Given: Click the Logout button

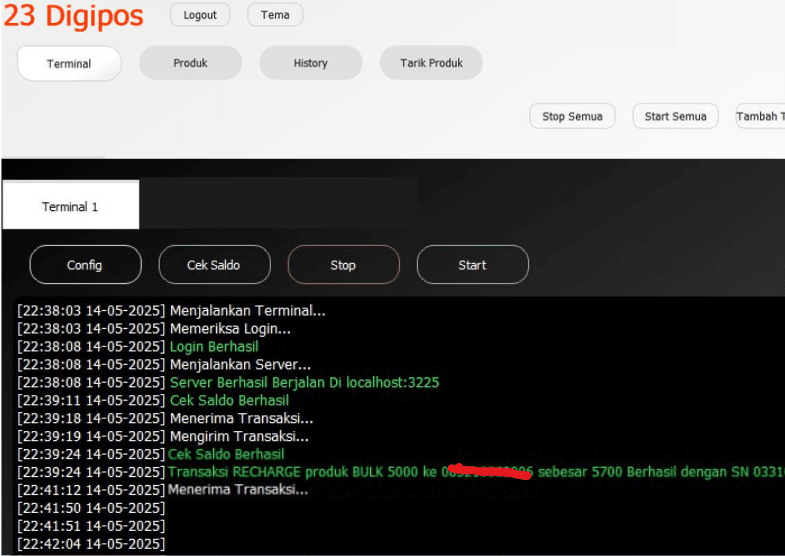Looking at the screenshot, I should (200, 15).
